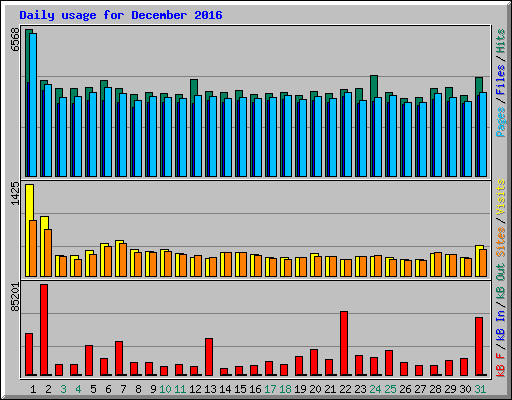
Task: Click day 21 on the x-axis
Action: coord(330,389)
